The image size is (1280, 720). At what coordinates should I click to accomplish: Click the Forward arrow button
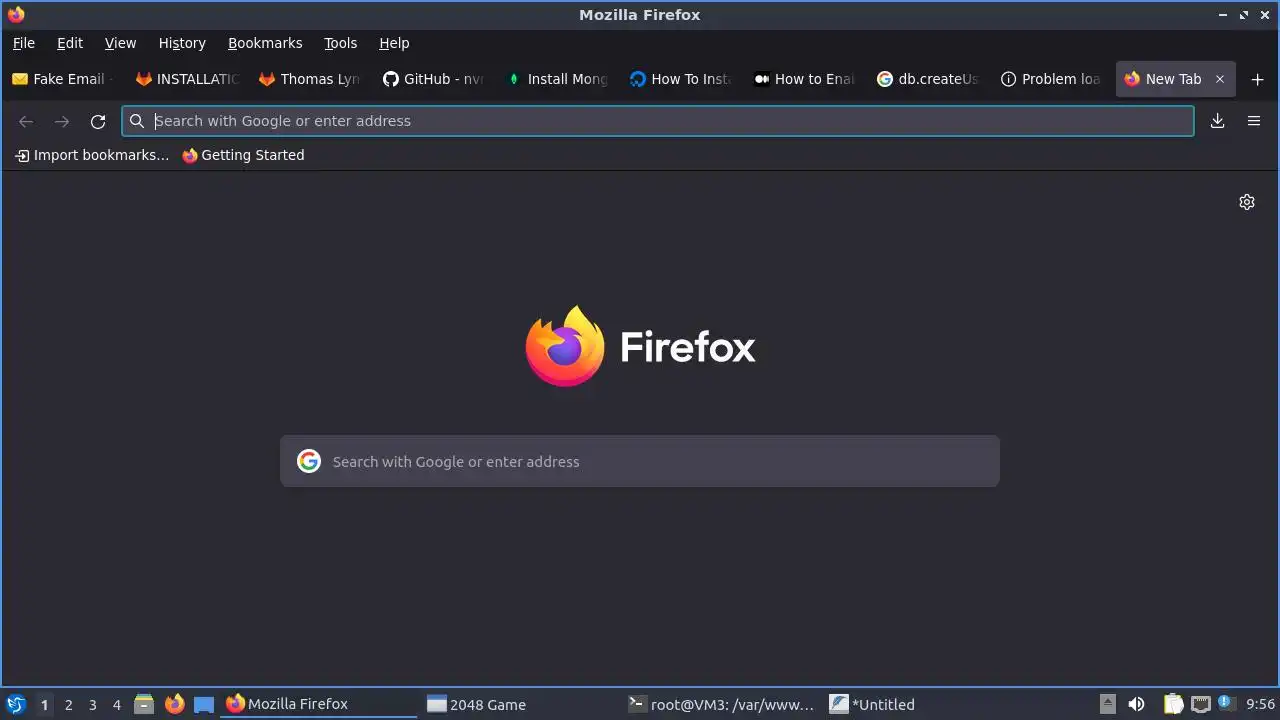[62, 121]
